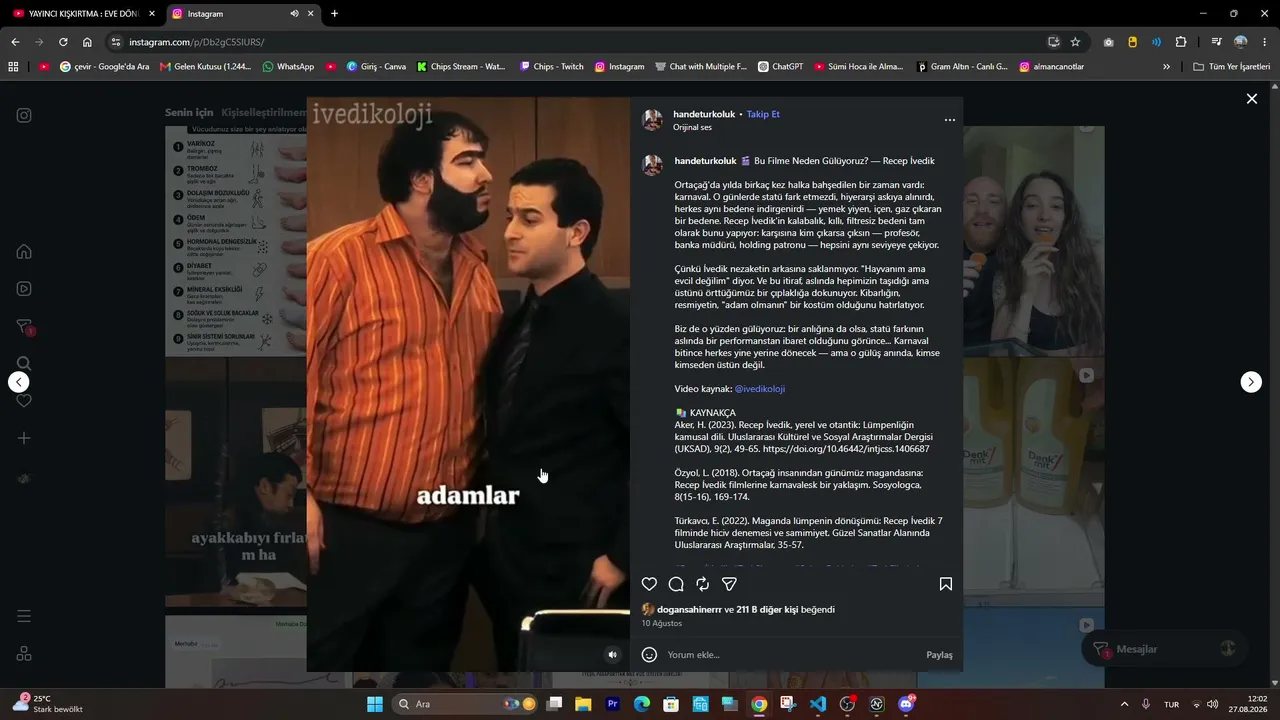Screen dimensions: 1280x720
Task: Repost the post with the repost icon
Action: (702, 584)
